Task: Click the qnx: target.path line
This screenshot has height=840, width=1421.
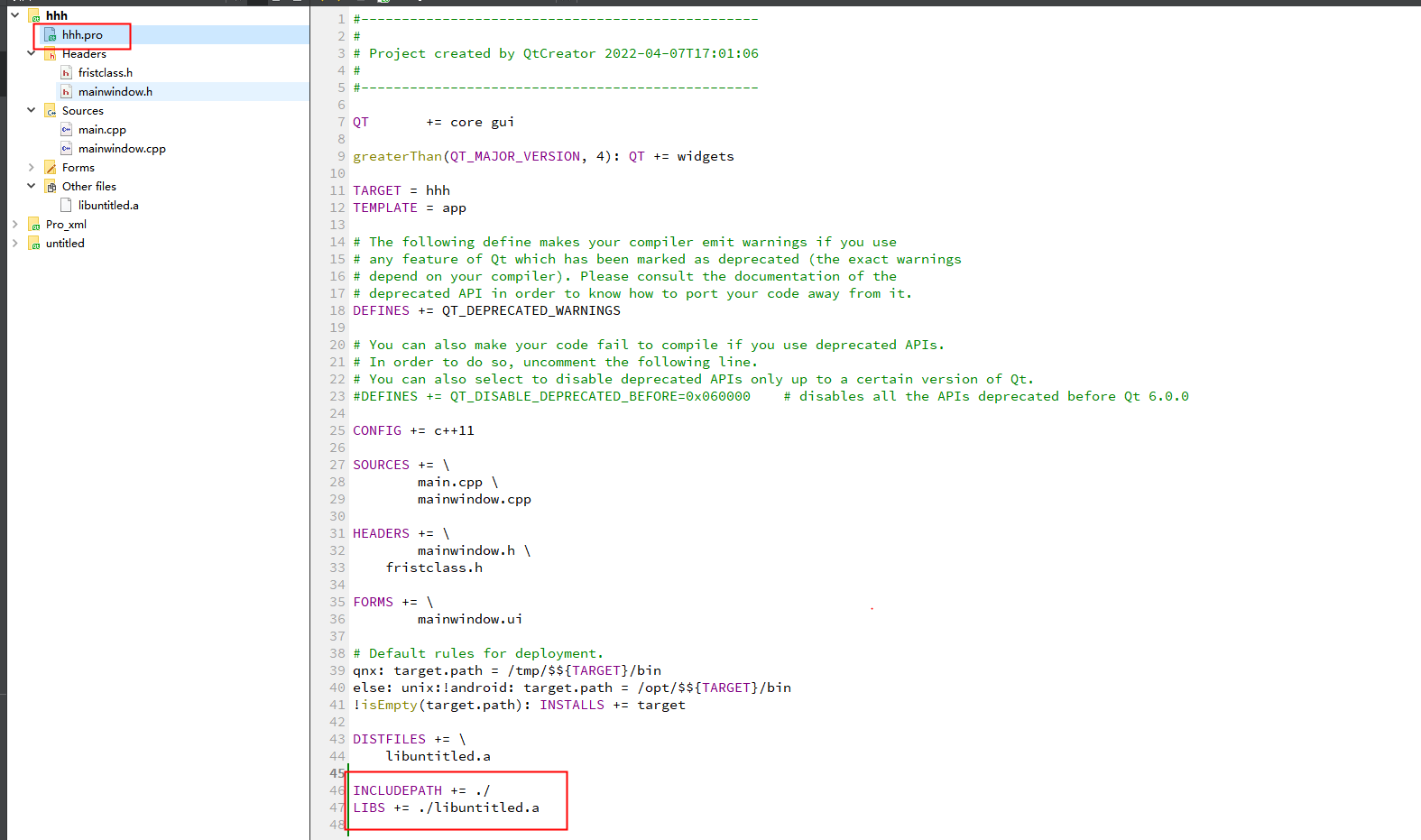Action: (x=507, y=670)
